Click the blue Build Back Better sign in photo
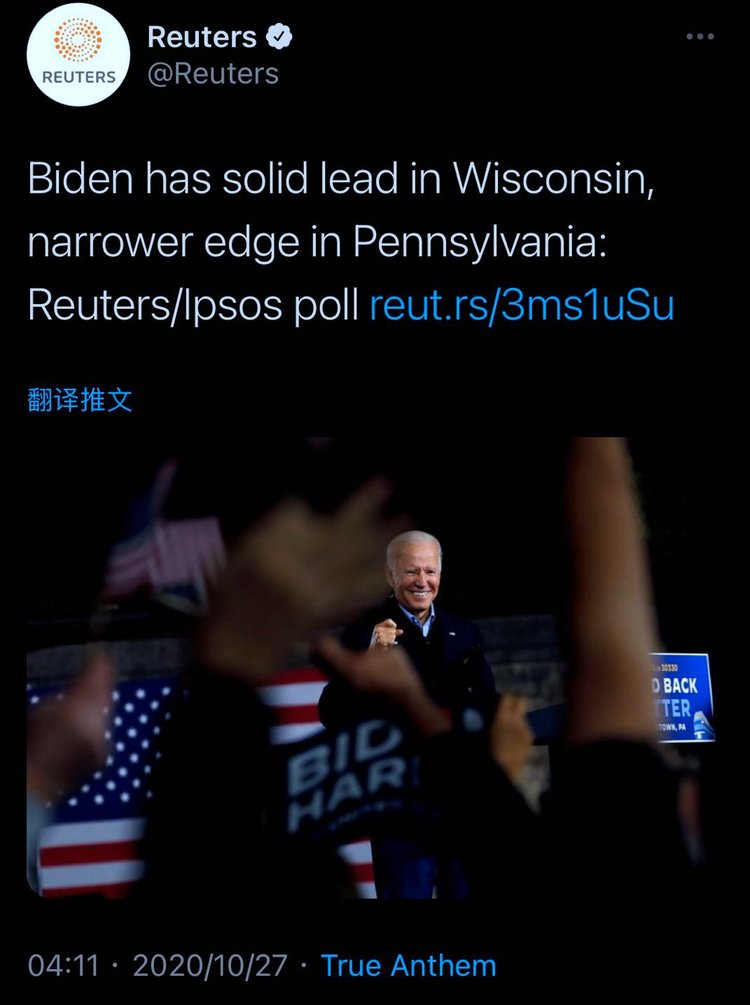The height and width of the screenshot is (1005, 750). pyautogui.click(x=681, y=697)
